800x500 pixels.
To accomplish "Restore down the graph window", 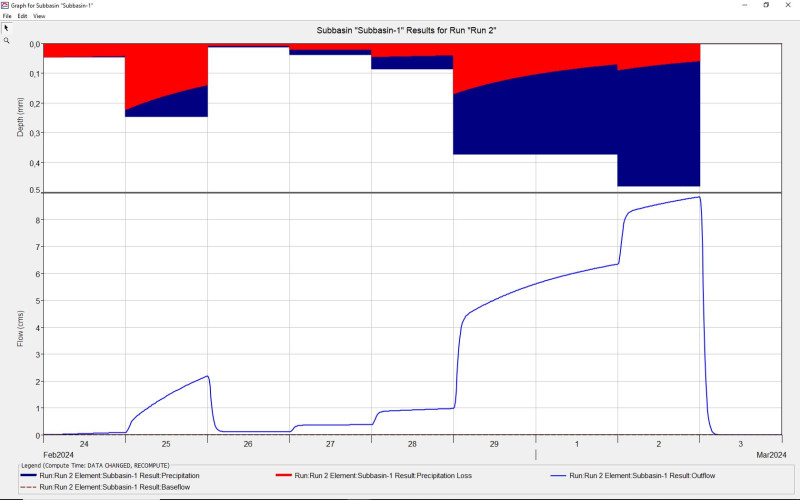I will point(765,5).
